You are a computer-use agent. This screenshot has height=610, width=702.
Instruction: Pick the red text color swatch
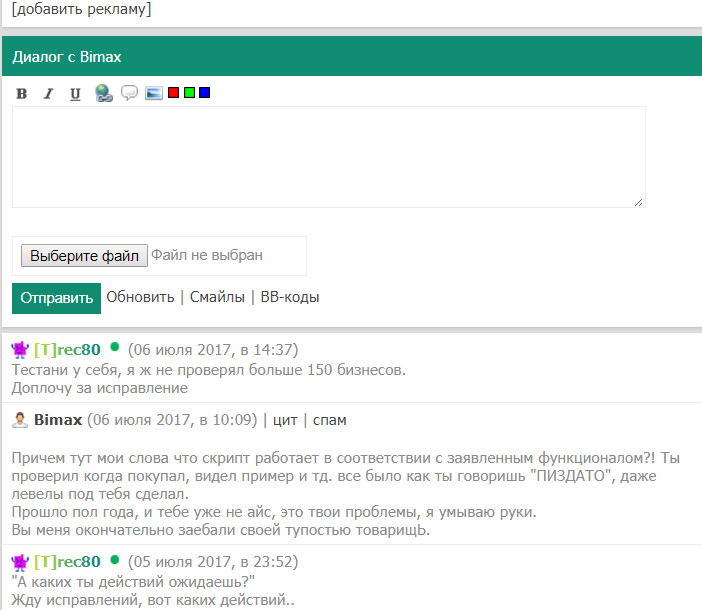173,93
